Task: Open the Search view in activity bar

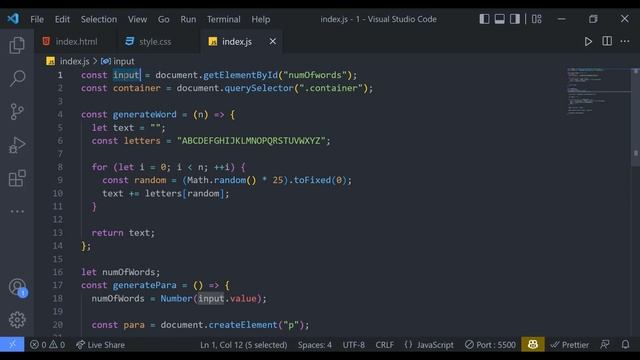Action: click(x=17, y=78)
